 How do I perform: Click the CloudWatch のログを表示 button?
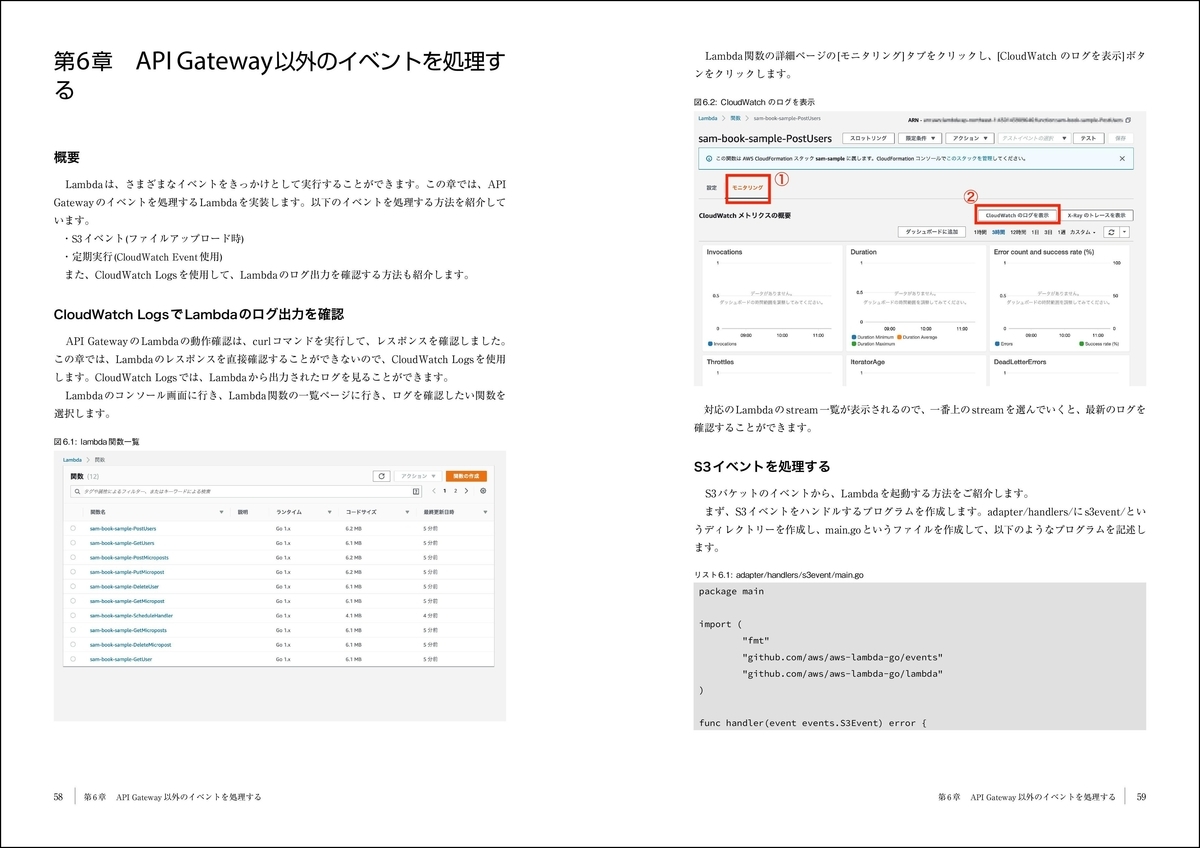1016,215
